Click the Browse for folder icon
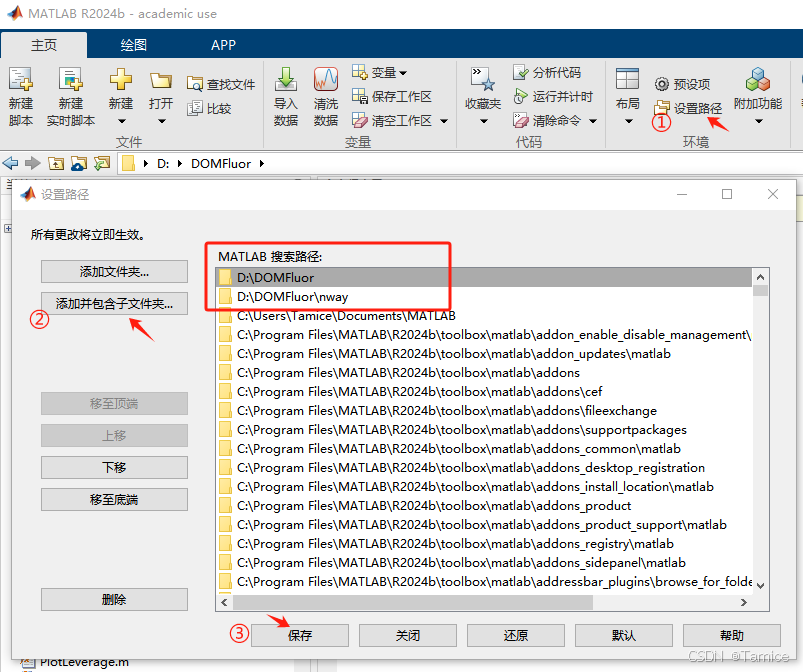 [x=79, y=163]
